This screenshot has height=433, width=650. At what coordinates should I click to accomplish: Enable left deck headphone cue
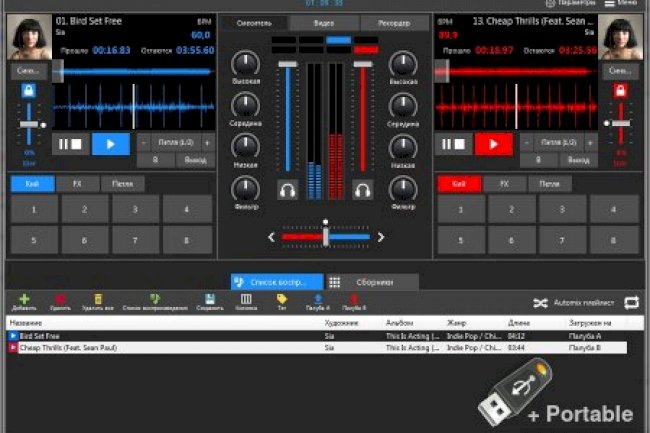(x=287, y=190)
